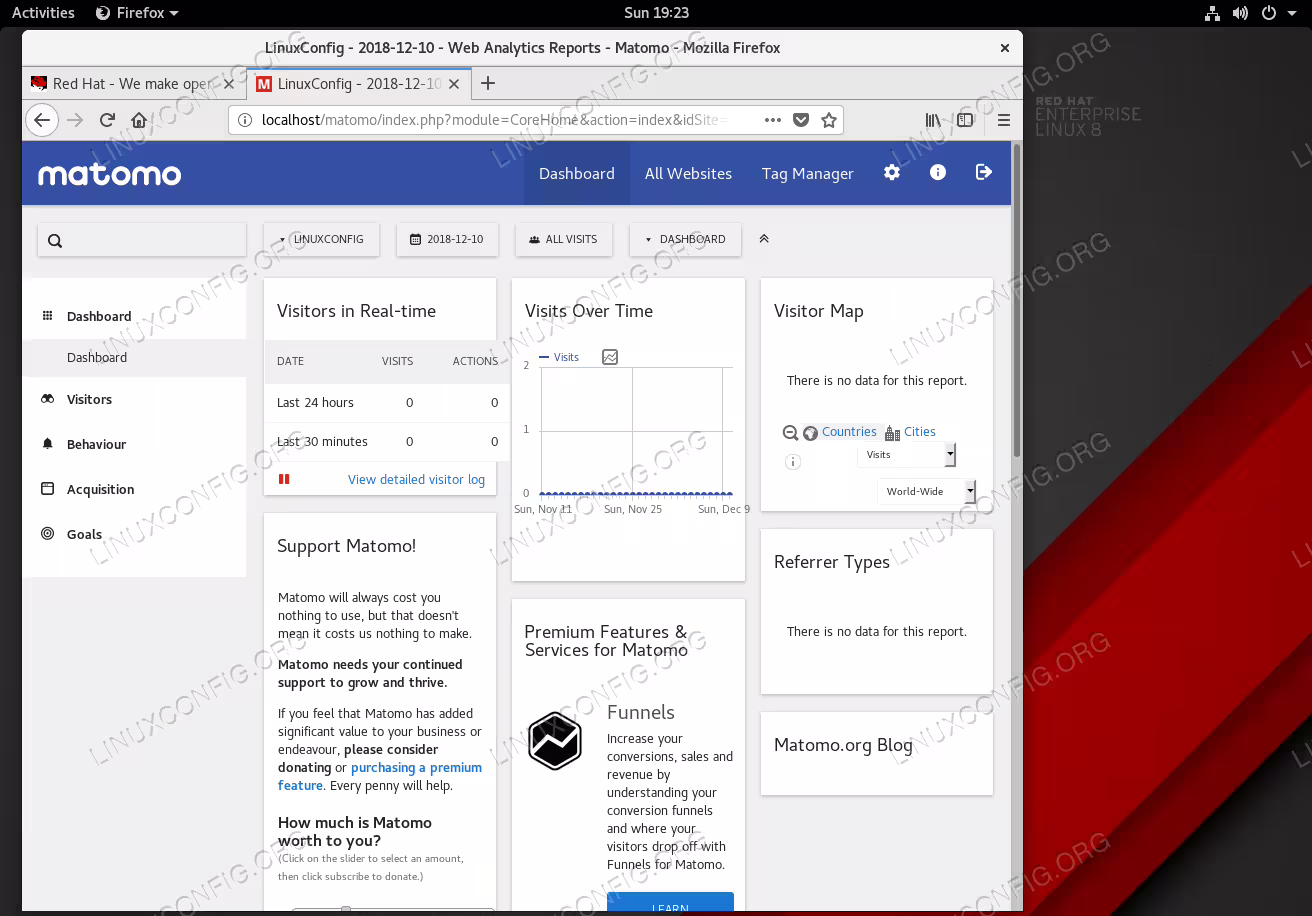Viewport: 1312px width, 916px height.
Task: Close the Red Hat tab
Action: coord(228,84)
